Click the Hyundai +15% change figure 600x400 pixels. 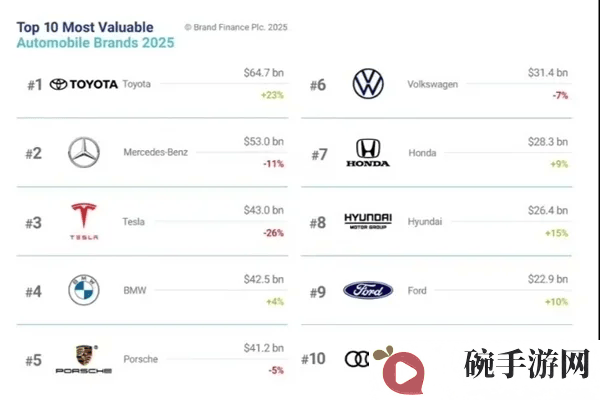pyautogui.click(x=556, y=233)
